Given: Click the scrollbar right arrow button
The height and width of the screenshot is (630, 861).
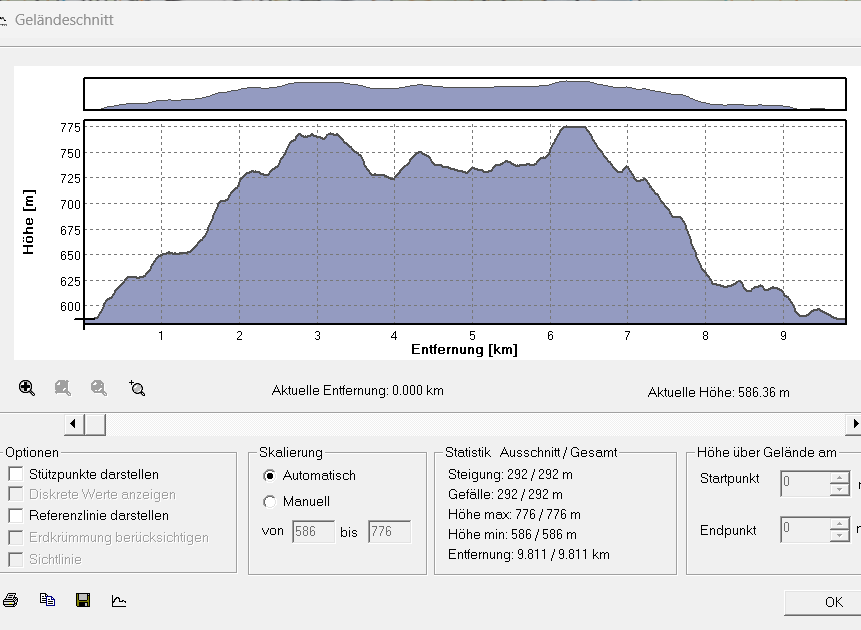Looking at the screenshot, I should (x=853, y=424).
